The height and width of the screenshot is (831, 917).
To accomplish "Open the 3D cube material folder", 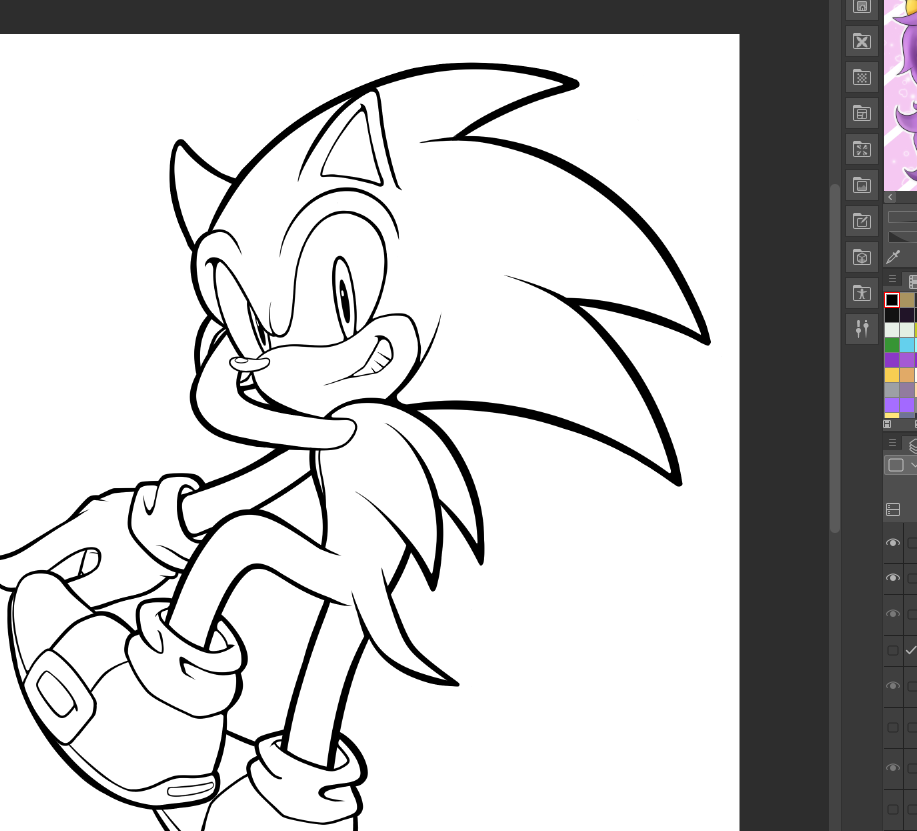I will point(861,257).
